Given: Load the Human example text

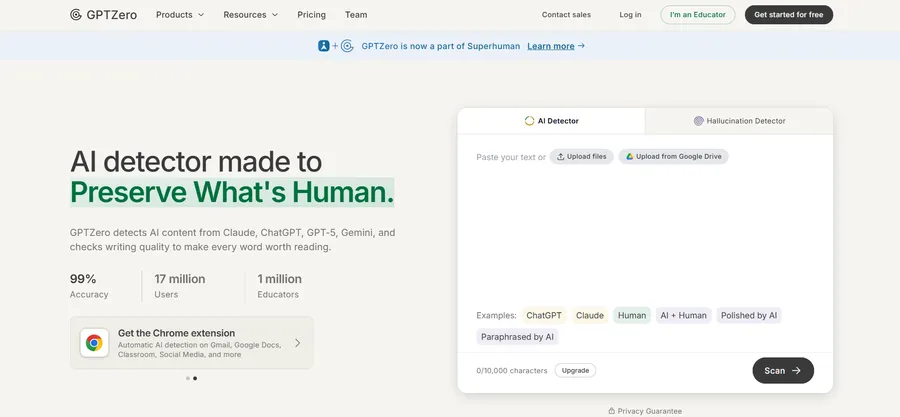Looking at the screenshot, I should coord(632,315).
